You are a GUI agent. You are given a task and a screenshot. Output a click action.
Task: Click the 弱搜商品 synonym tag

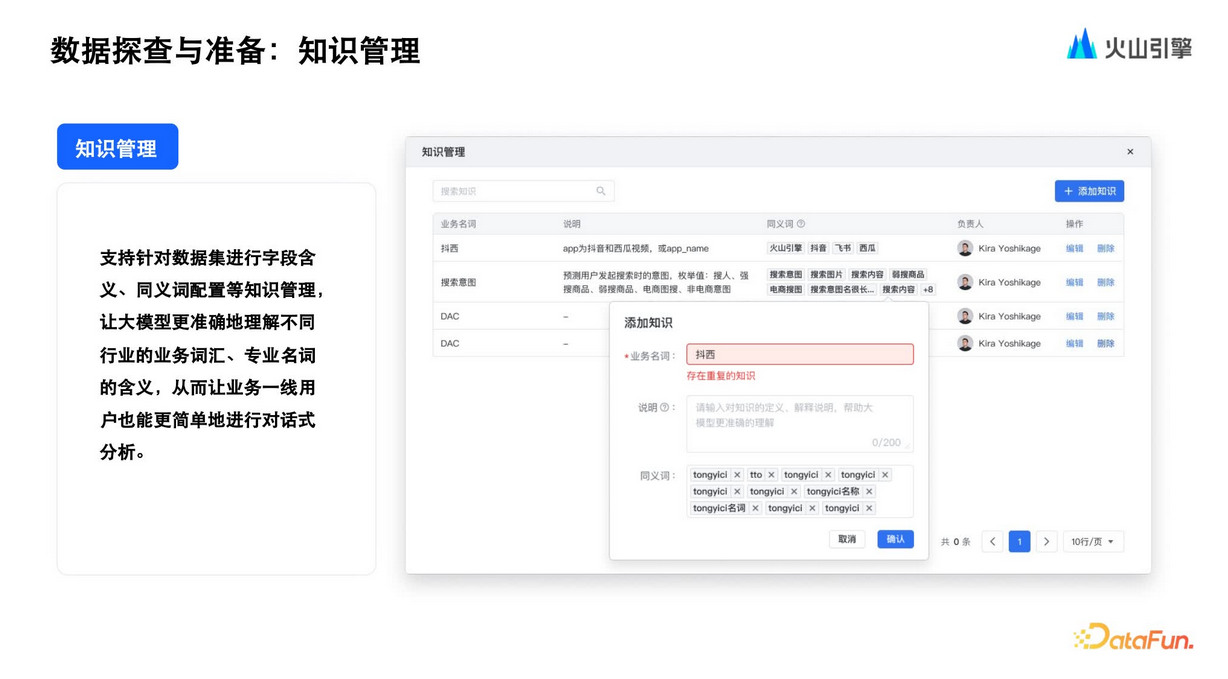tap(908, 274)
